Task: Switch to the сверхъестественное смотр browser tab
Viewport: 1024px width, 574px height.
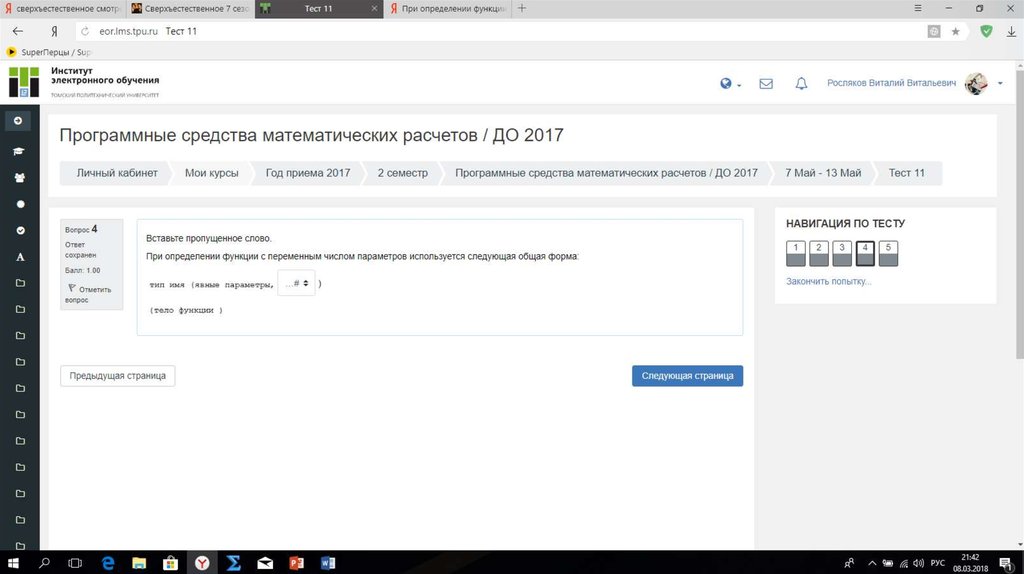Action: tap(63, 8)
